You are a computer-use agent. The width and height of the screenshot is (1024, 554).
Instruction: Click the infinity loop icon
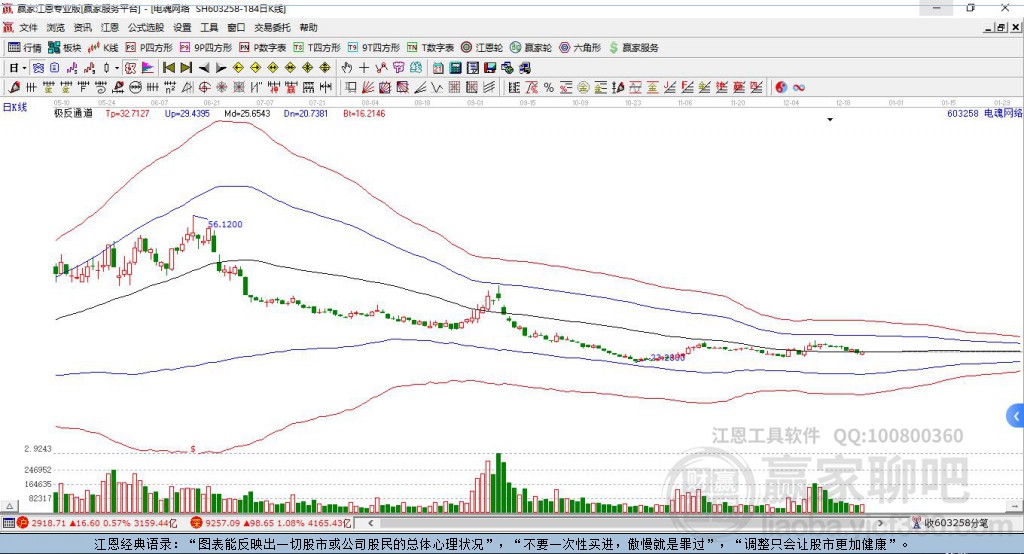click(799, 88)
